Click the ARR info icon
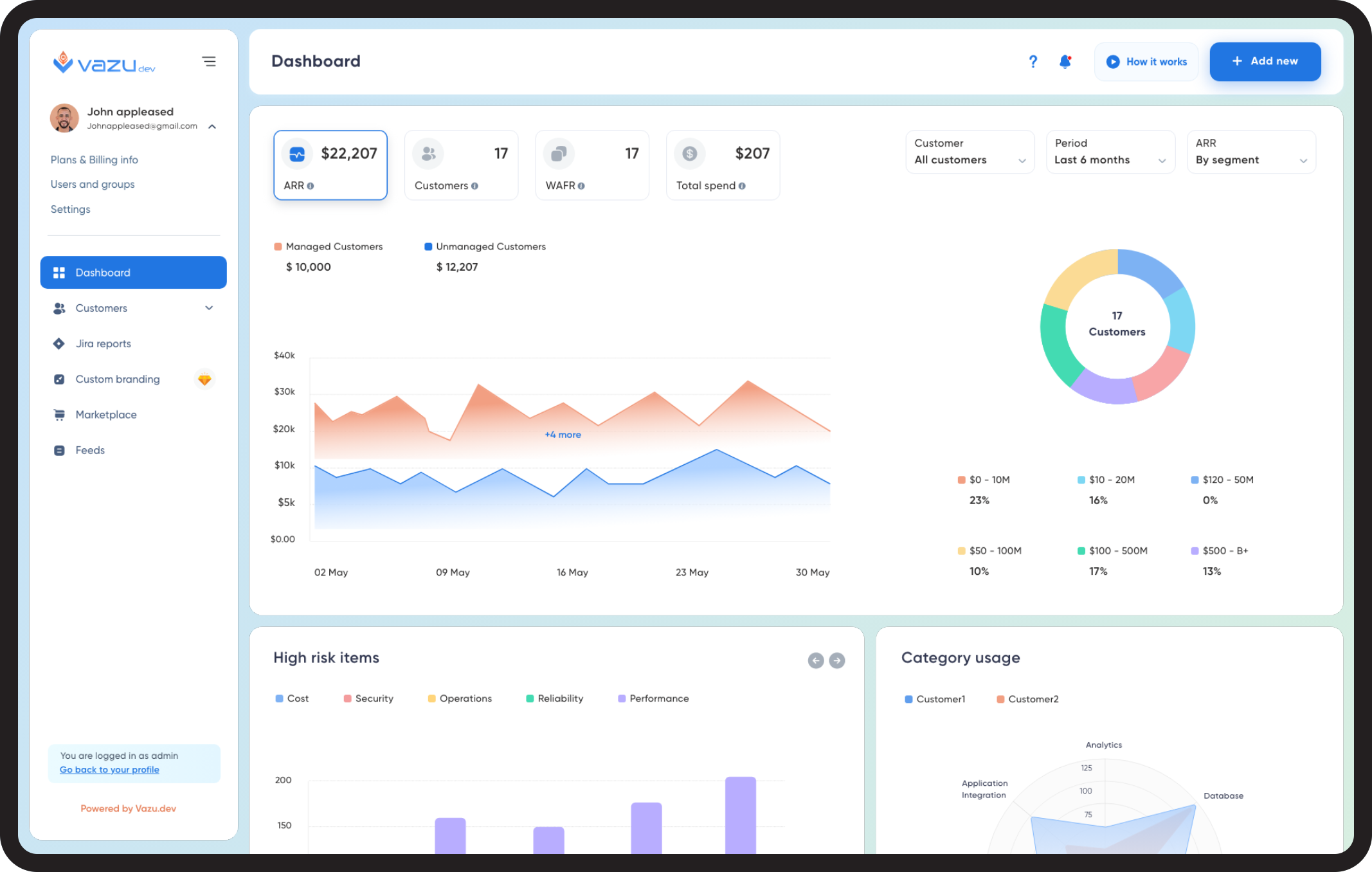 point(311,186)
